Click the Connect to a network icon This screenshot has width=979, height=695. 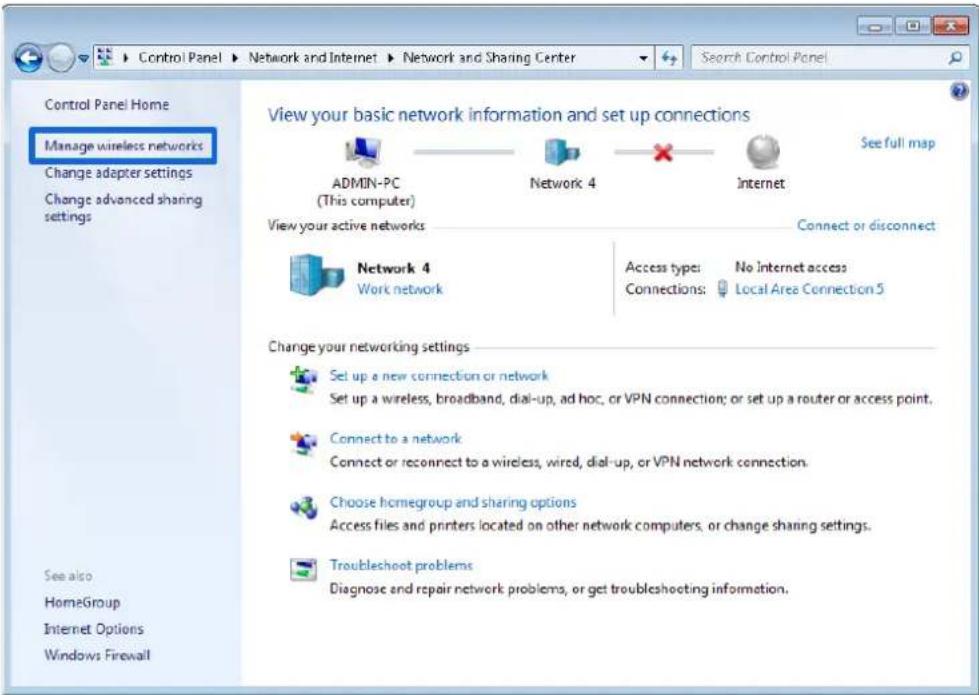(304, 443)
